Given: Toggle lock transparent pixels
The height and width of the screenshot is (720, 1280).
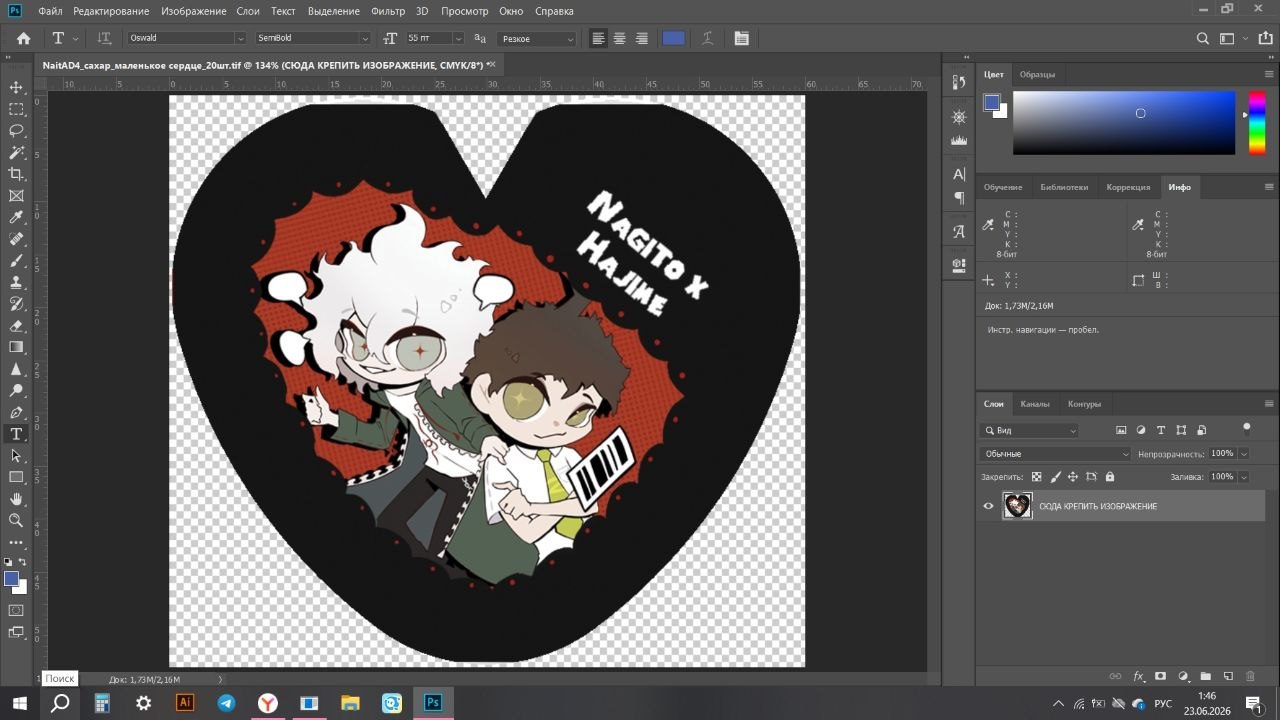Looking at the screenshot, I should click(1036, 477).
